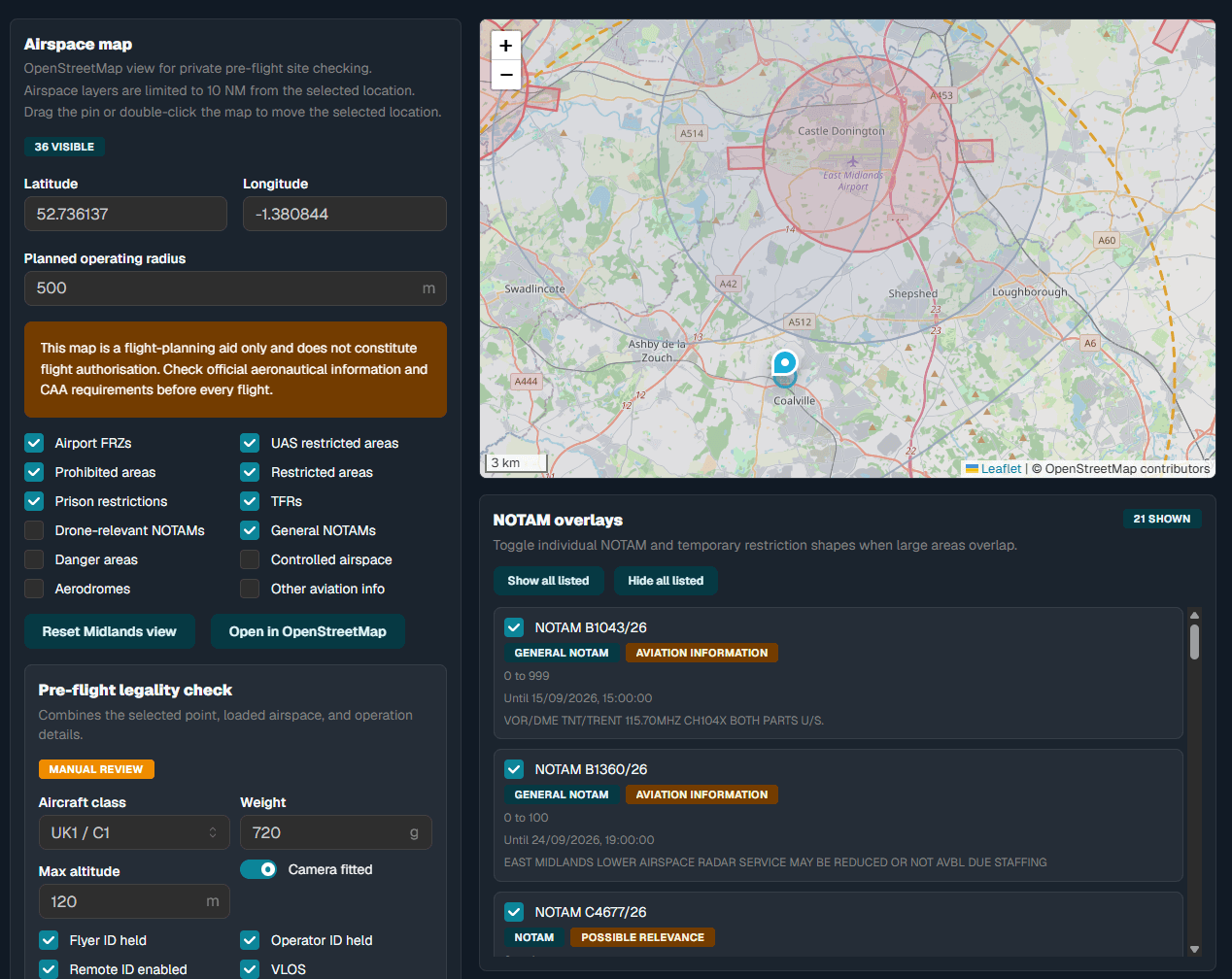Enable Aerodromes layer checkbox
The width and height of the screenshot is (1232, 979).
click(34, 589)
